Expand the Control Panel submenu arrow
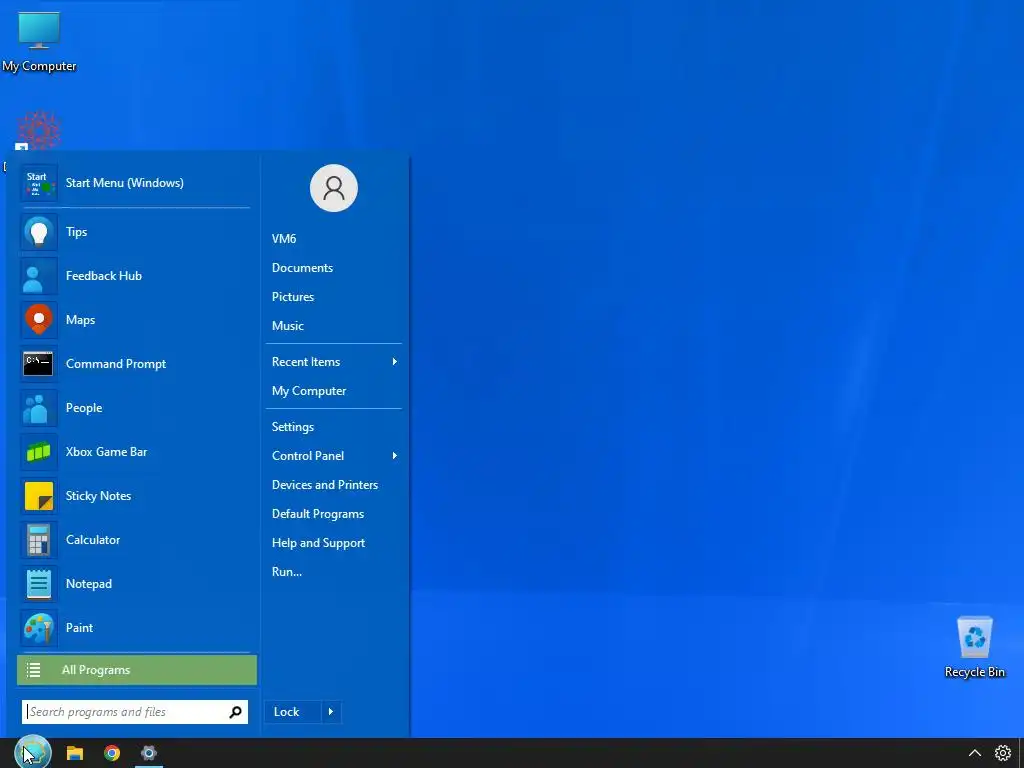1024x768 pixels. [394, 456]
